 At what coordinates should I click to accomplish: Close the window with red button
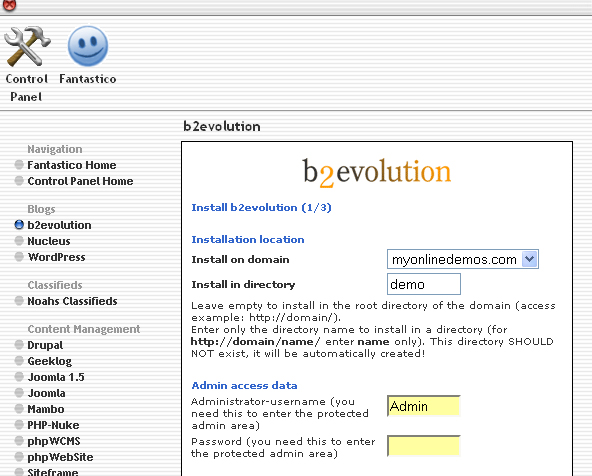9,5
